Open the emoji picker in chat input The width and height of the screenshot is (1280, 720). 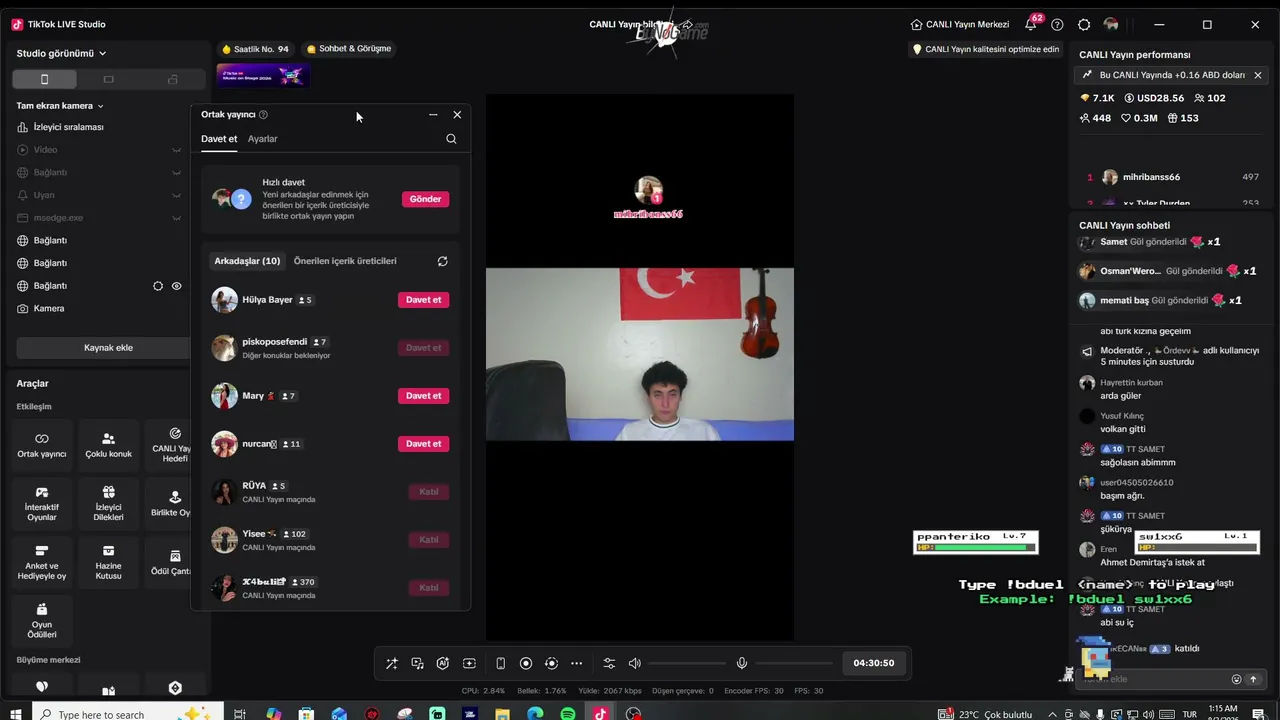pyautogui.click(x=1236, y=679)
